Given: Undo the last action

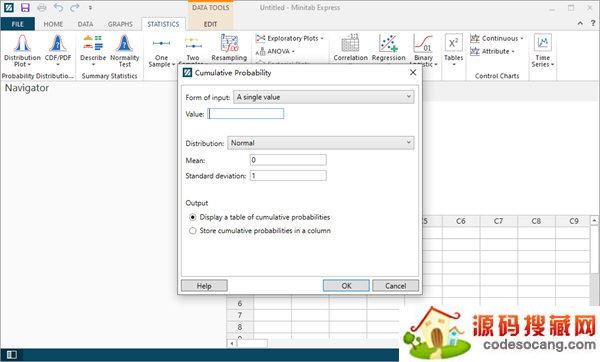Looking at the screenshot, I should 58,7.
